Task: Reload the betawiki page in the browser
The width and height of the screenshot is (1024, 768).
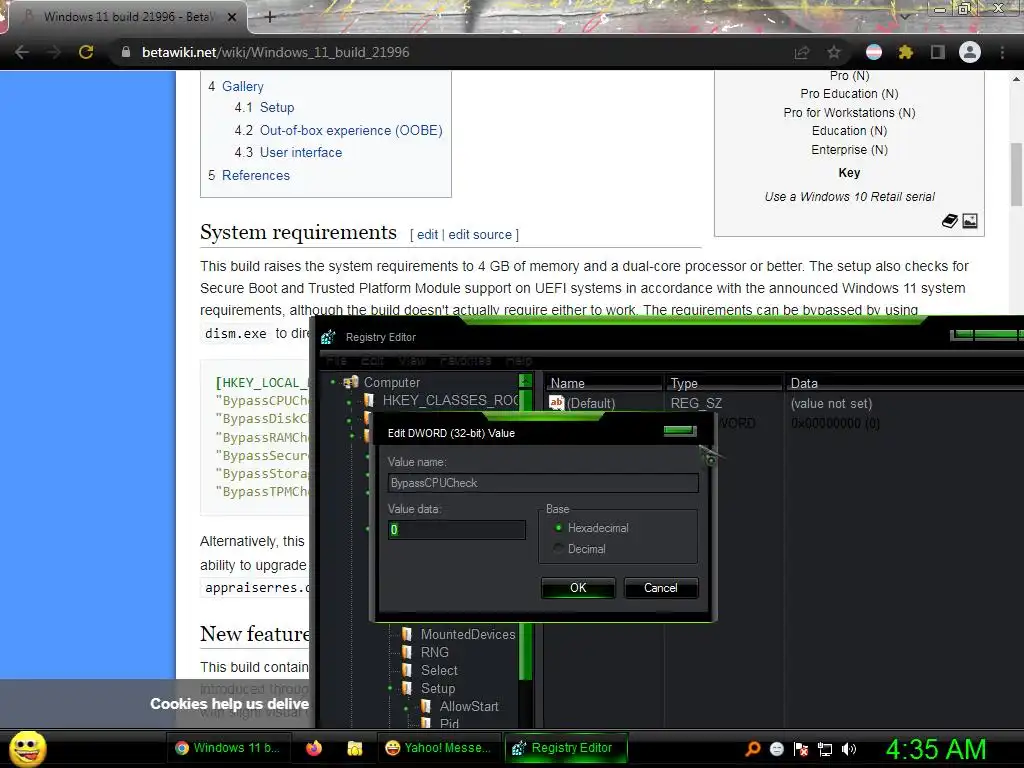Action: tap(86, 52)
